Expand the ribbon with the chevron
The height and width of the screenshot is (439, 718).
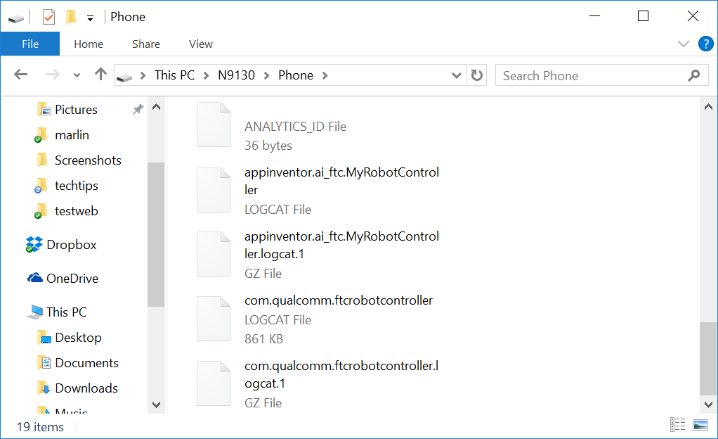coord(683,44)
